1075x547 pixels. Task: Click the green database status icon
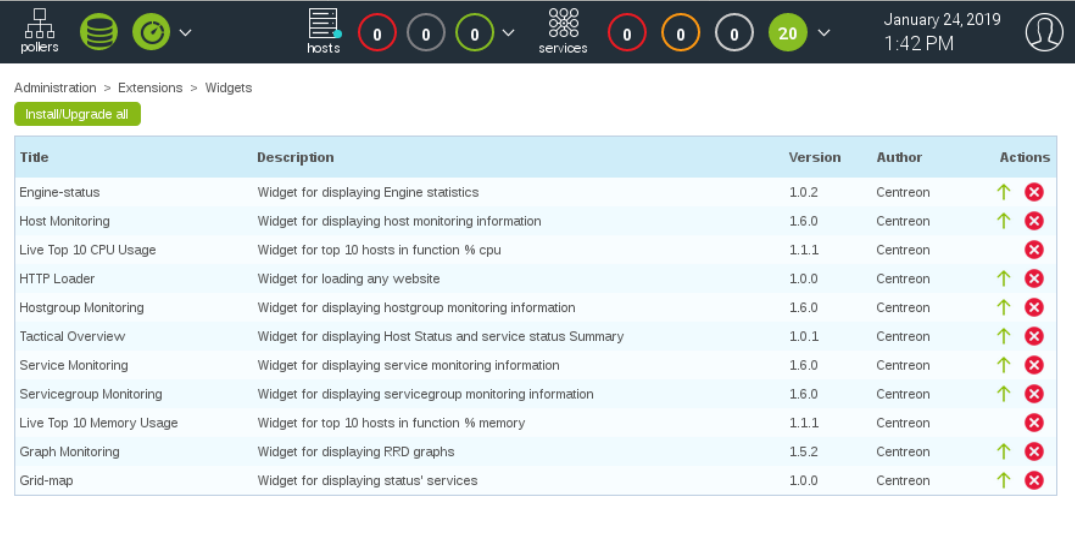point(98,32)
